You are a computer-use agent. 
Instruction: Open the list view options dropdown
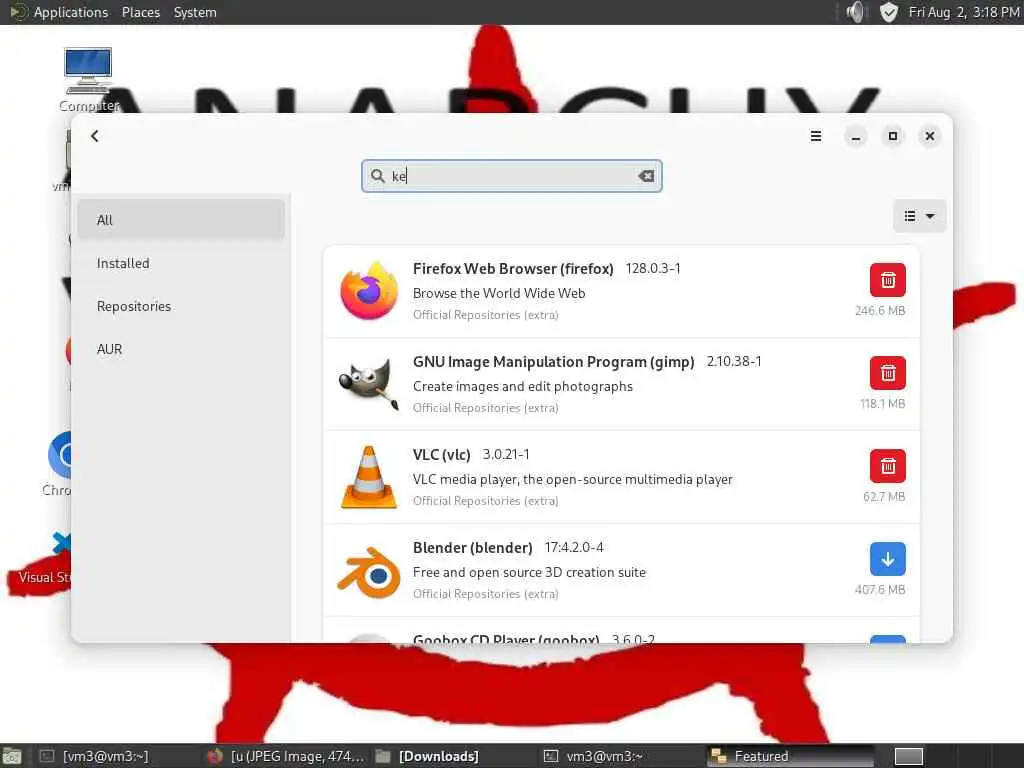(x=919, y=216)
